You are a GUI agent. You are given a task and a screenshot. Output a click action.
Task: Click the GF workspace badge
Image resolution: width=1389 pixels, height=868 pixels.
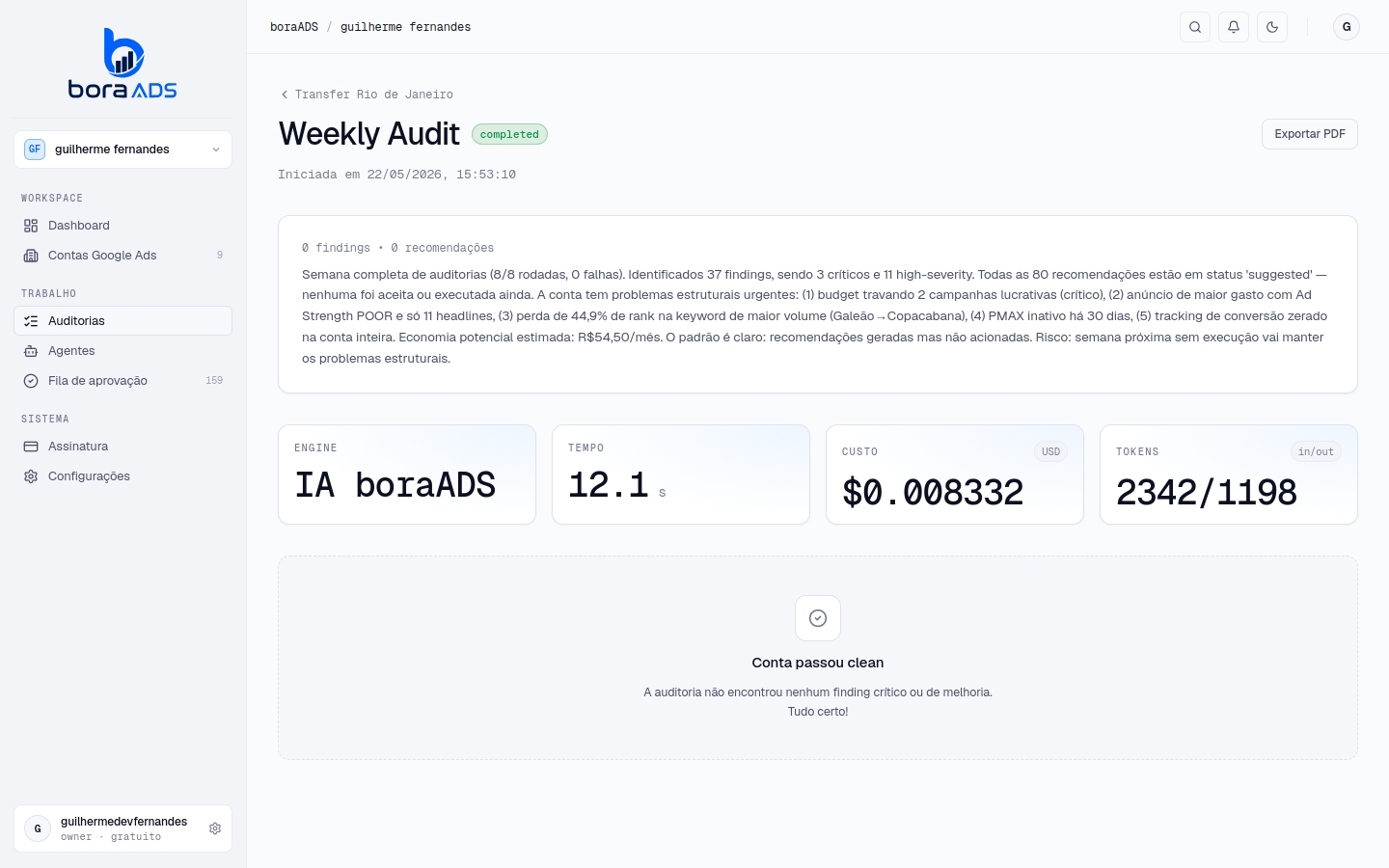point(35,149)
